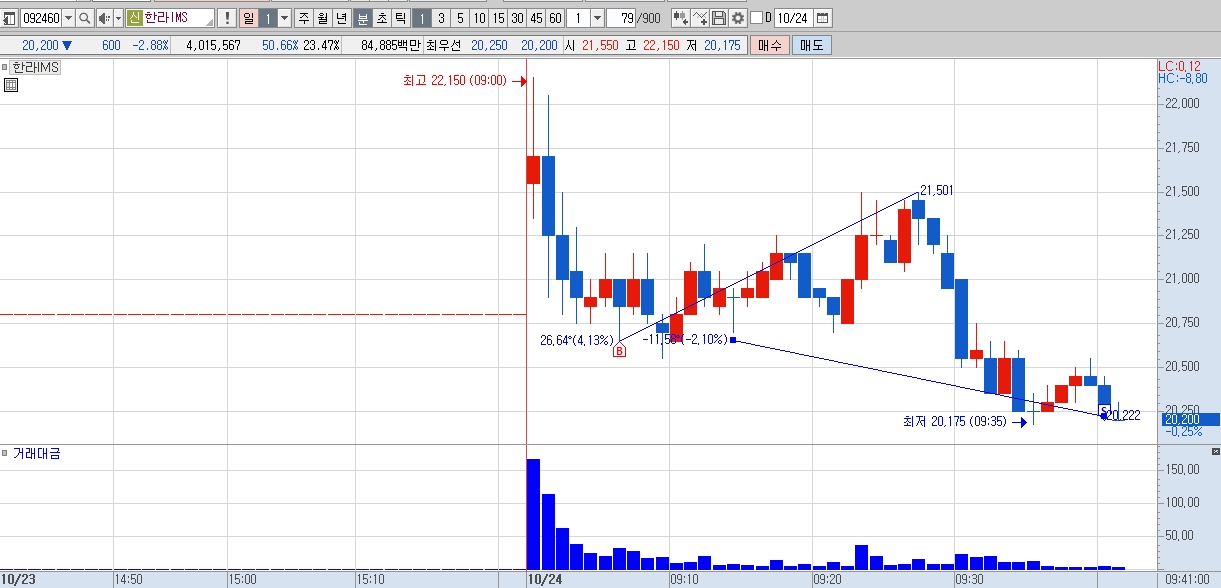Click the exclamation mark info icon

coord(226,18)
